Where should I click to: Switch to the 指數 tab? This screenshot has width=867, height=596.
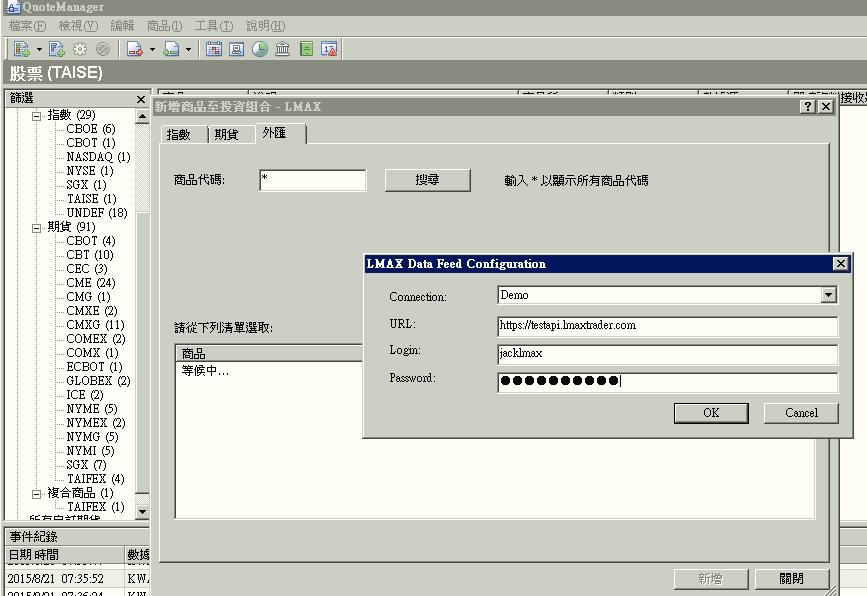(x=184, y=134)
